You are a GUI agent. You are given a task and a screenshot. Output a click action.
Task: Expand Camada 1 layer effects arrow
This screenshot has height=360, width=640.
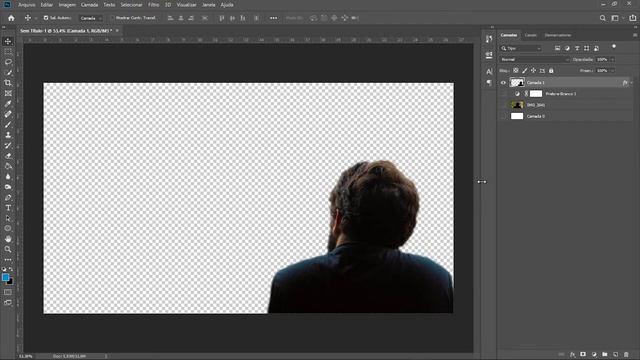click(632, 83)
